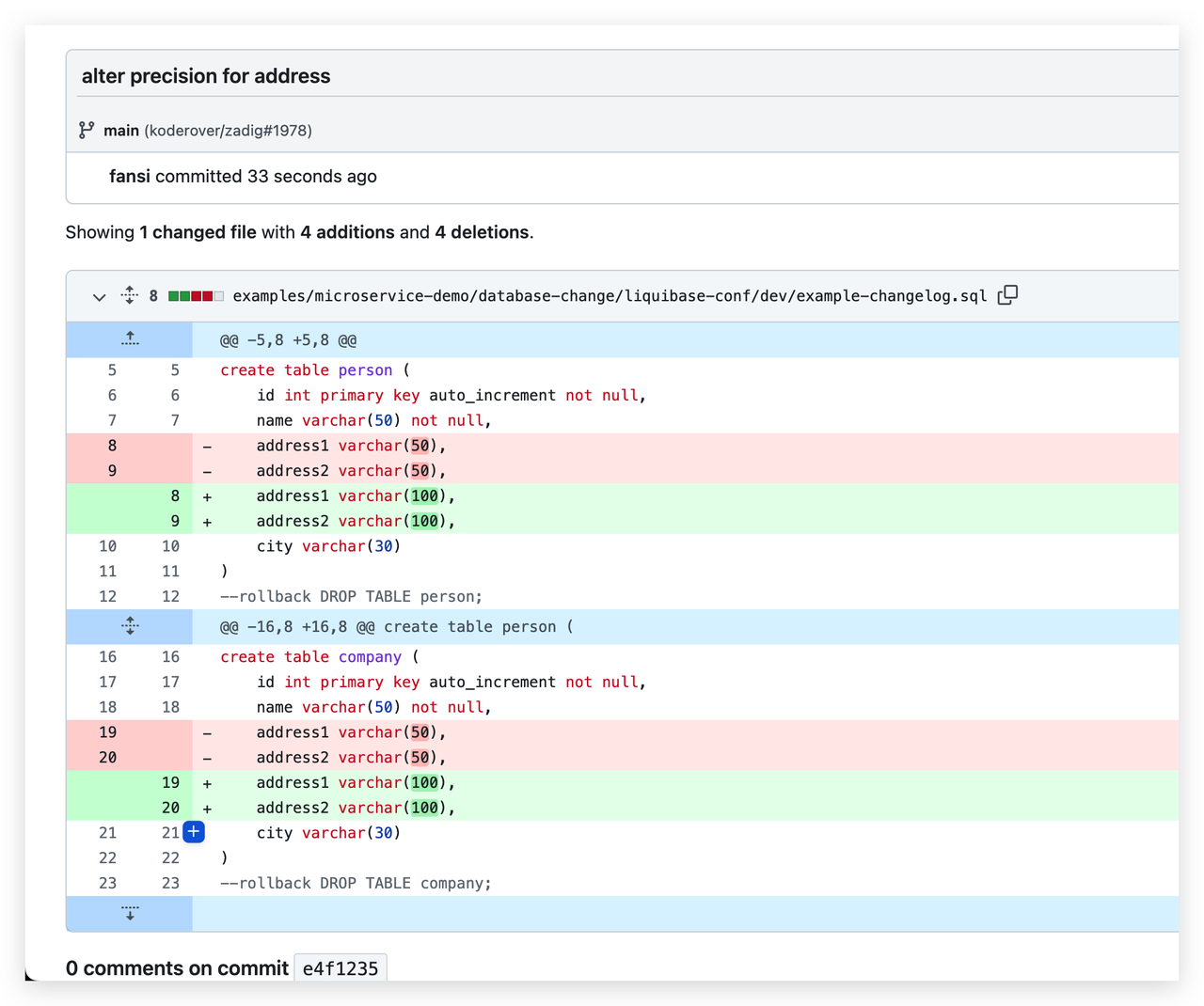Open the fansi author profile
The width and height of the screenshot is (1204, 1006).
pos(130,177)
